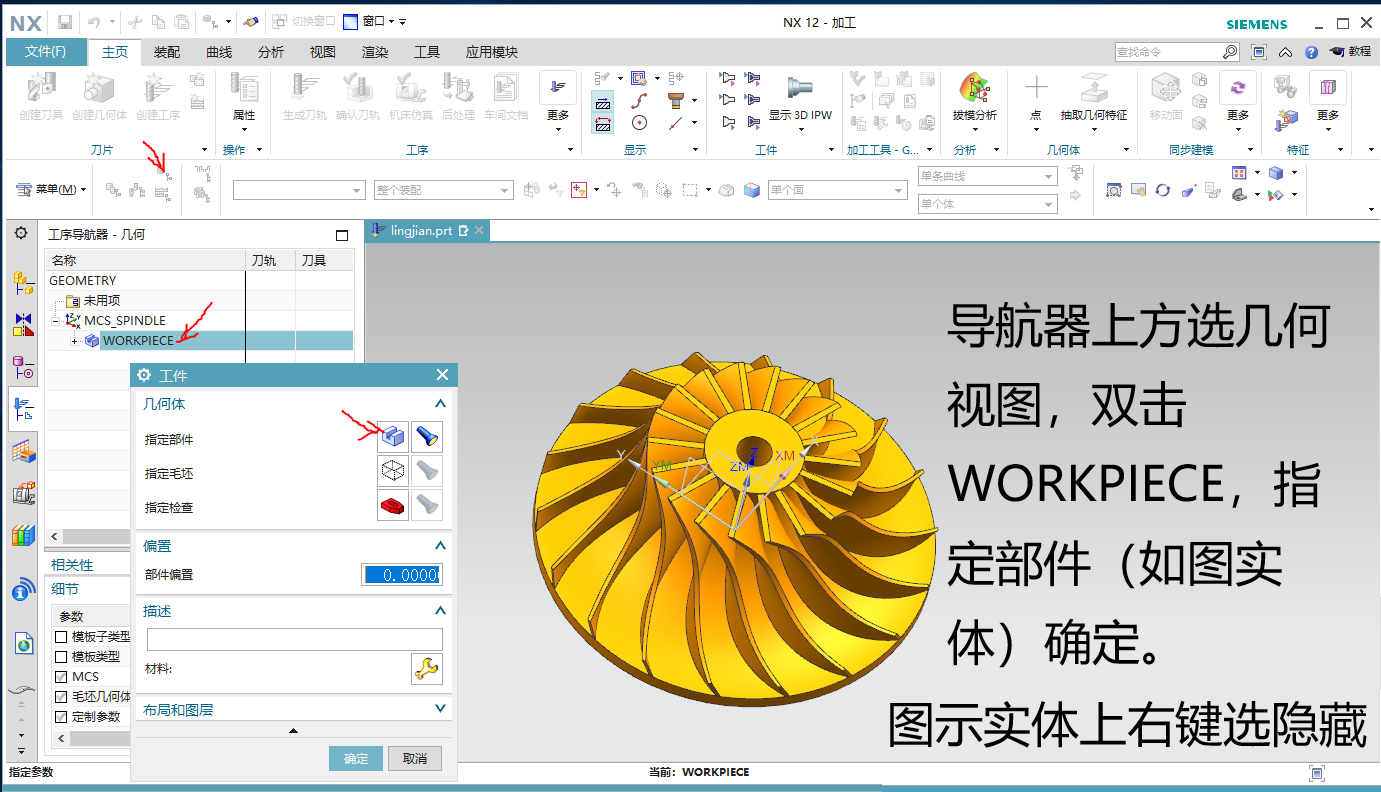The height and width of the screenshot is (792, 1381).
Task: Toggle the MCS checkbox
Action: (61, 677)
